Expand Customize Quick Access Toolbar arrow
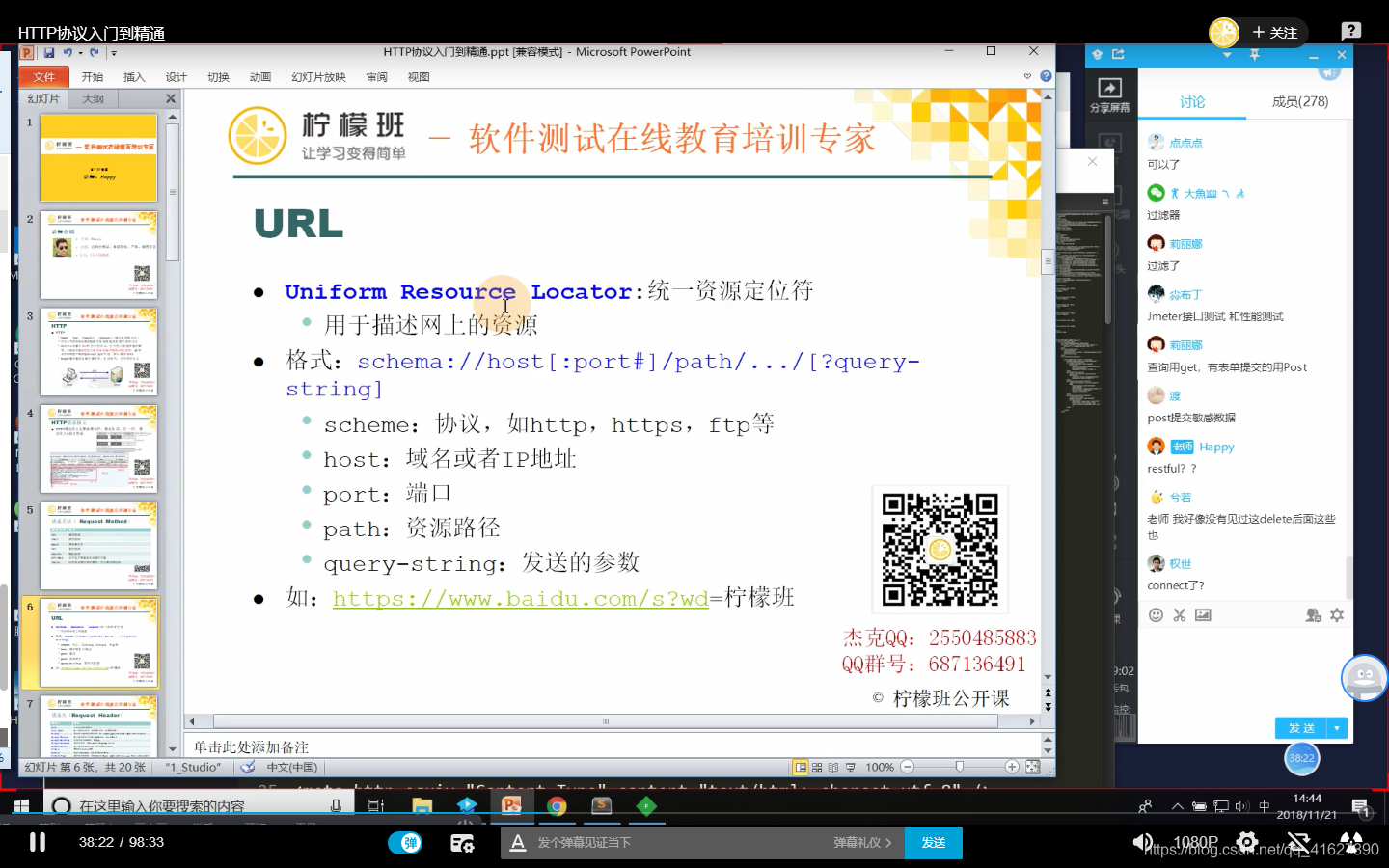The height and width of the screenshot is (868, 1389). 114,53
